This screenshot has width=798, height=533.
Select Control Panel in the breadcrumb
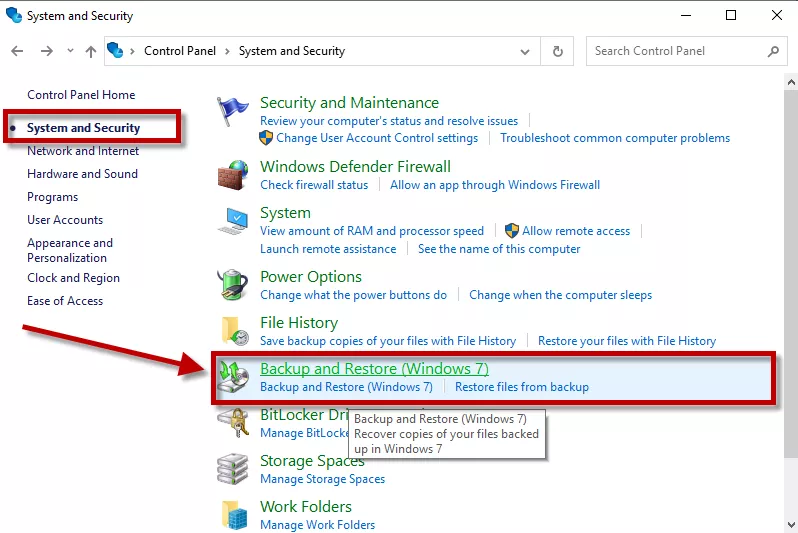(180, 51)
